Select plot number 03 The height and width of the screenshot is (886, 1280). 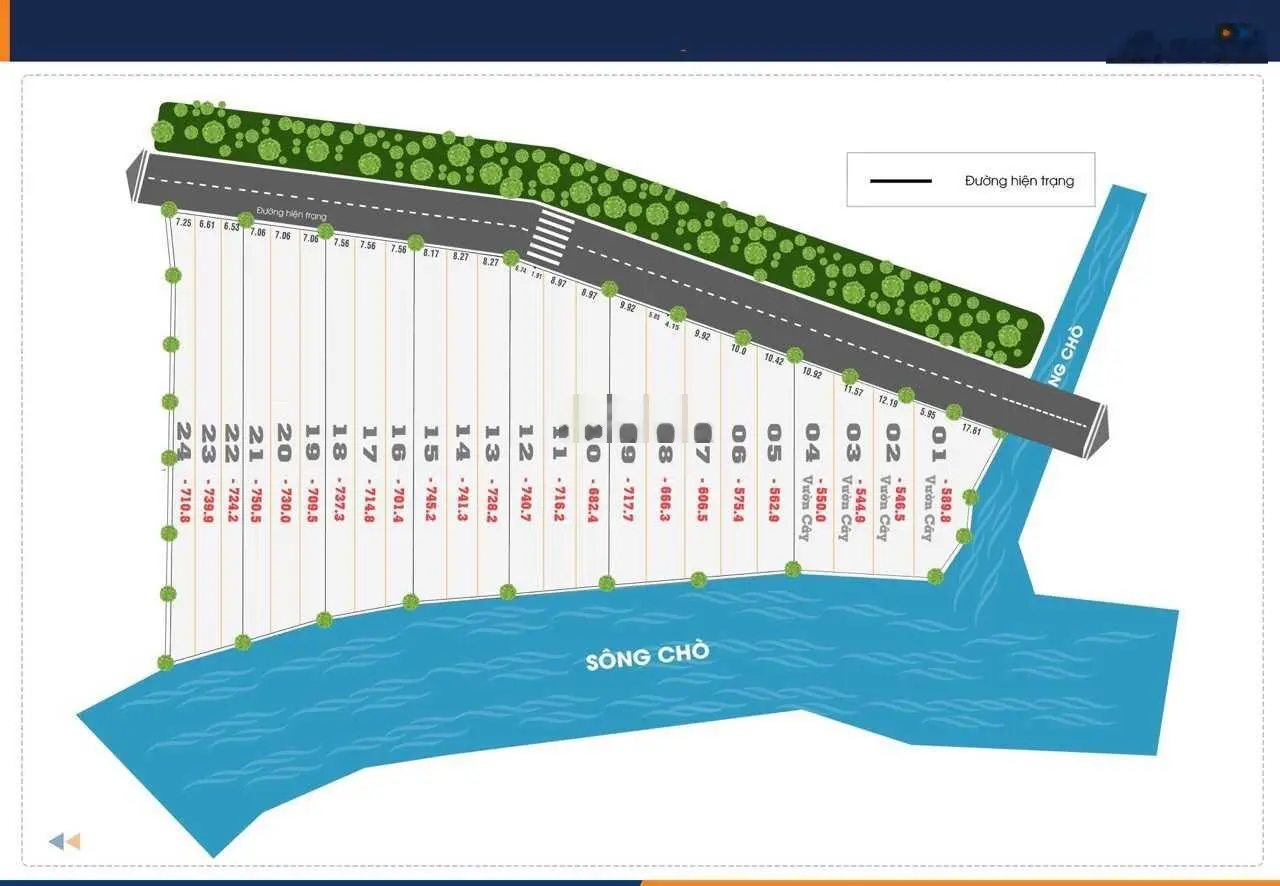[x=853, y=441]
